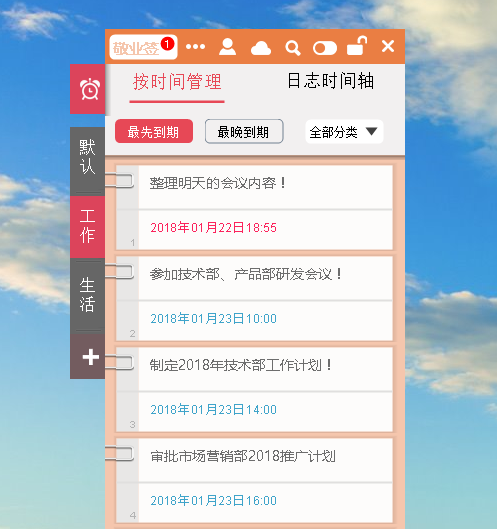The height and width of the screenshot is (529, 497).
Task: Open the user account profile icon
Action: pyautogui.click(x=227, y=47)
